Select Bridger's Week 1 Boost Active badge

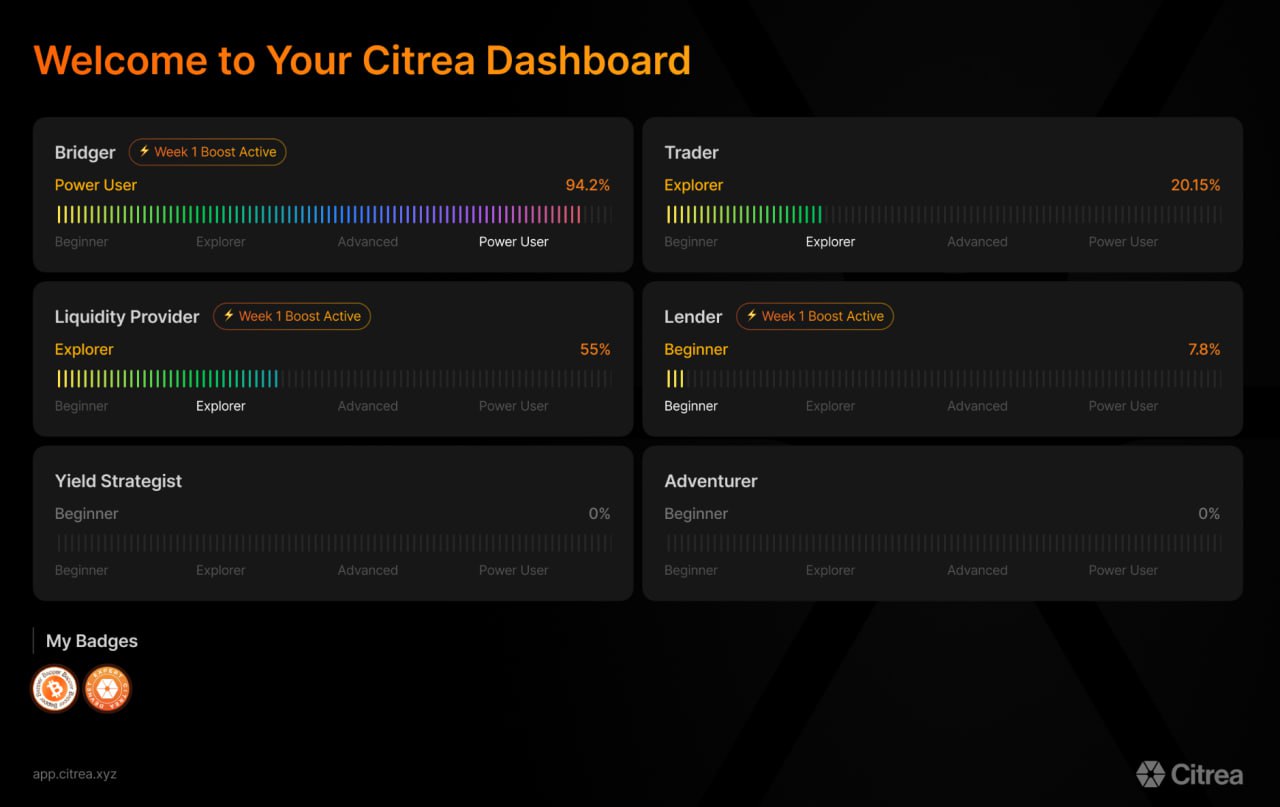pos(207,152)
